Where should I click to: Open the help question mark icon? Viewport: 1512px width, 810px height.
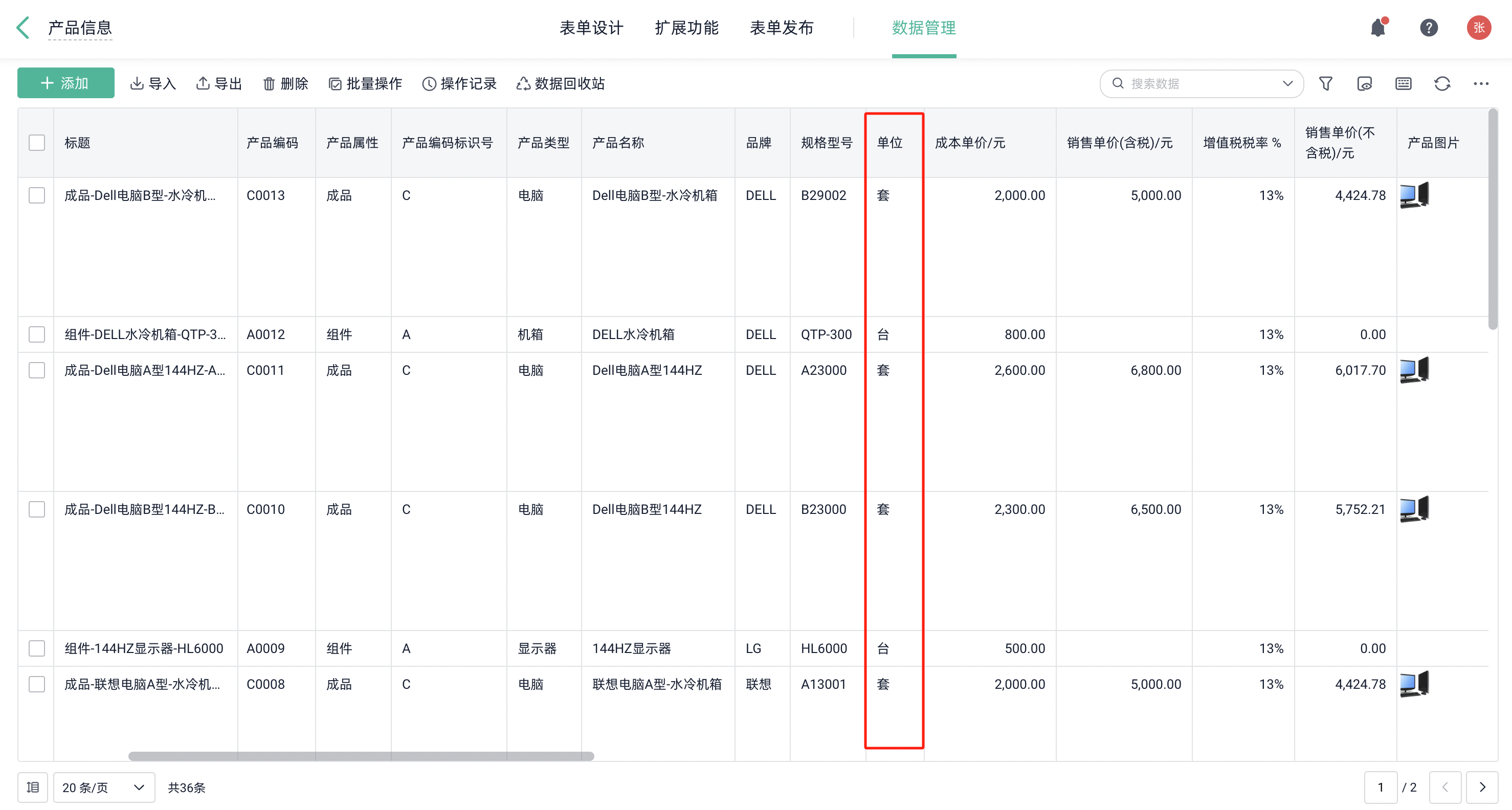click(1428, 28)
